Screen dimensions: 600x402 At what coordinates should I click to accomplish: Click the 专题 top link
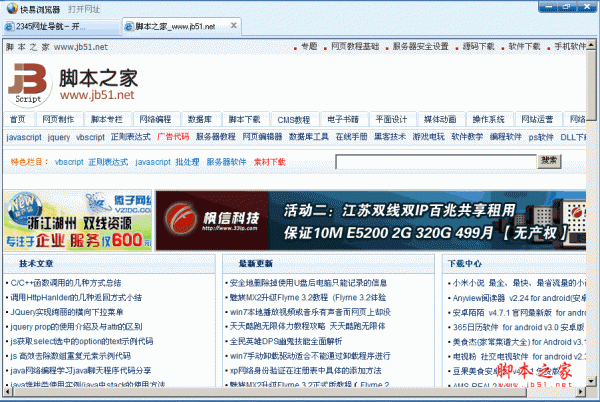[x=309, y=47]
